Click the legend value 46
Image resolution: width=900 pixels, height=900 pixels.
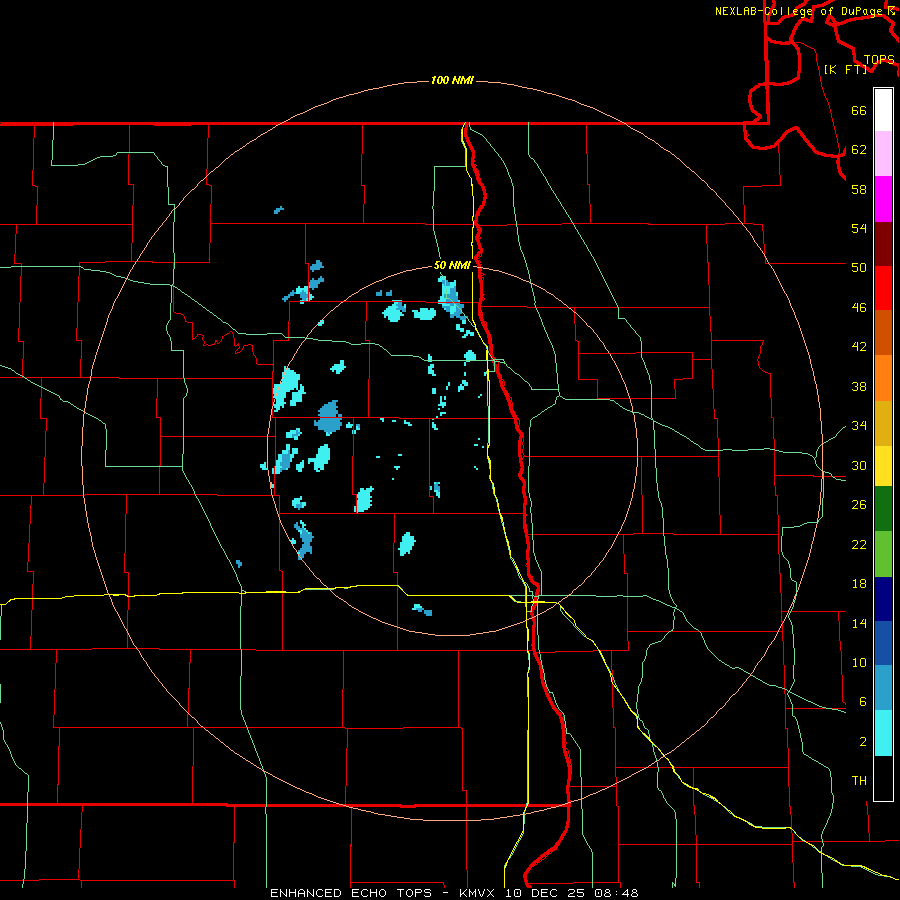tap(859, 308)
